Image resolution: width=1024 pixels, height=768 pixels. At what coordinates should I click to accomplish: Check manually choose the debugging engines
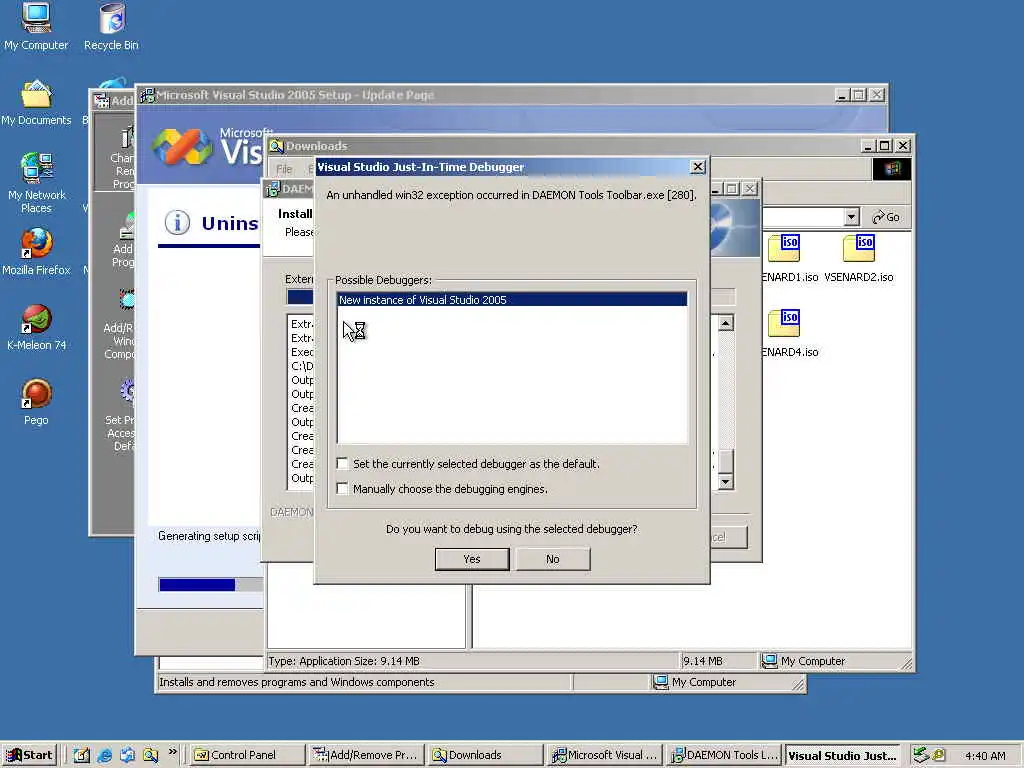click(342, 488)
